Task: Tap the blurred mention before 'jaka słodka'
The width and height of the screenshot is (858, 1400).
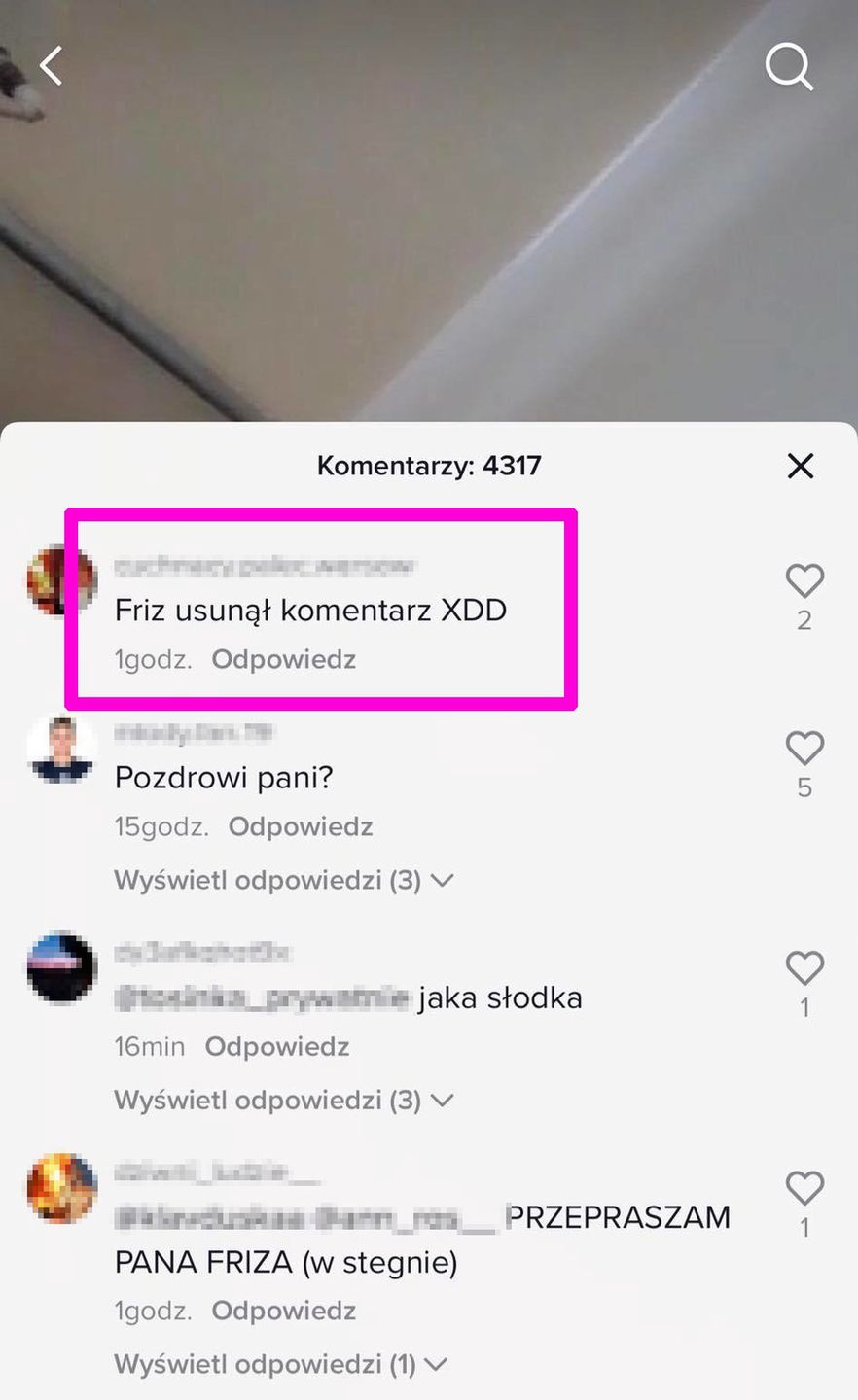Action: coord(262,997)
